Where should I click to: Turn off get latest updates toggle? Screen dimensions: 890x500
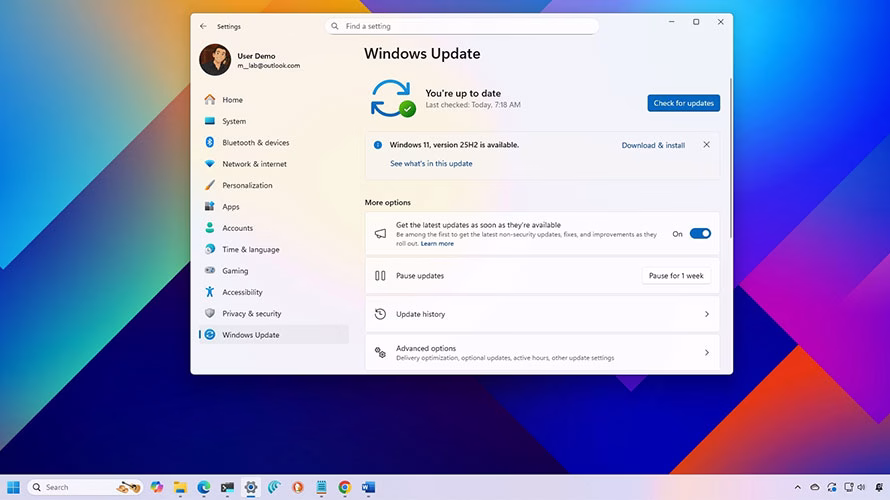coord(700,234)
